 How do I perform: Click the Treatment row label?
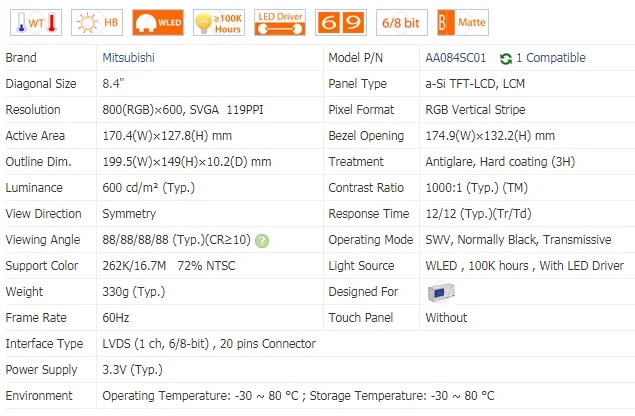point(356,162)
